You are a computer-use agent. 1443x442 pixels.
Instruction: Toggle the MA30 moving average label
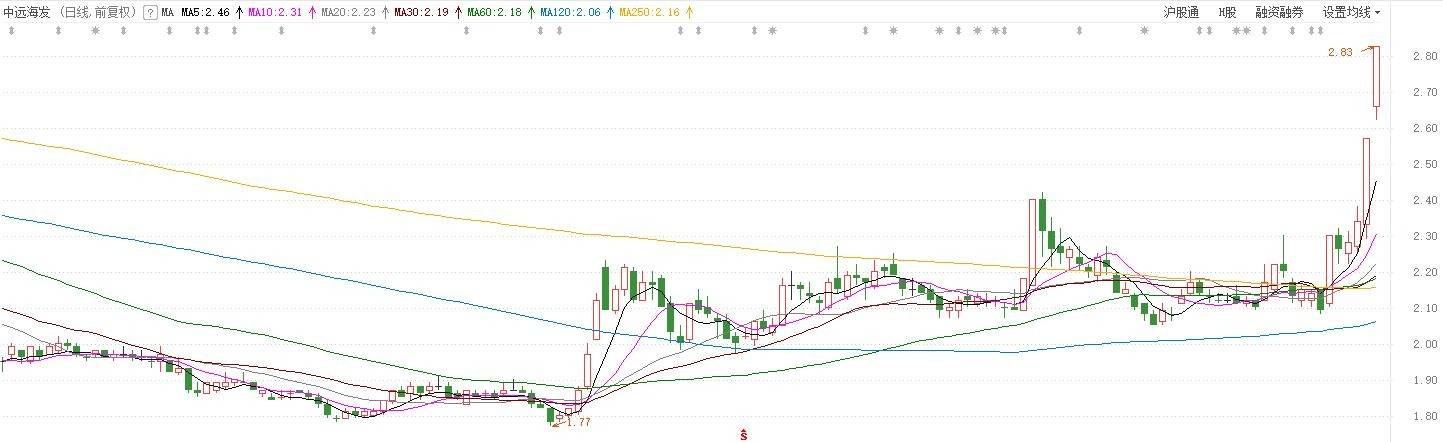(423, 13)
